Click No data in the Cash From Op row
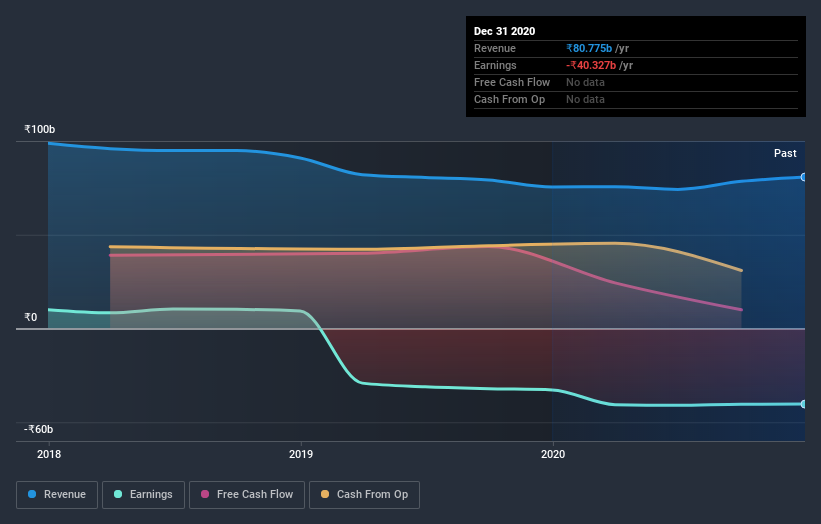 coord(585,99)
